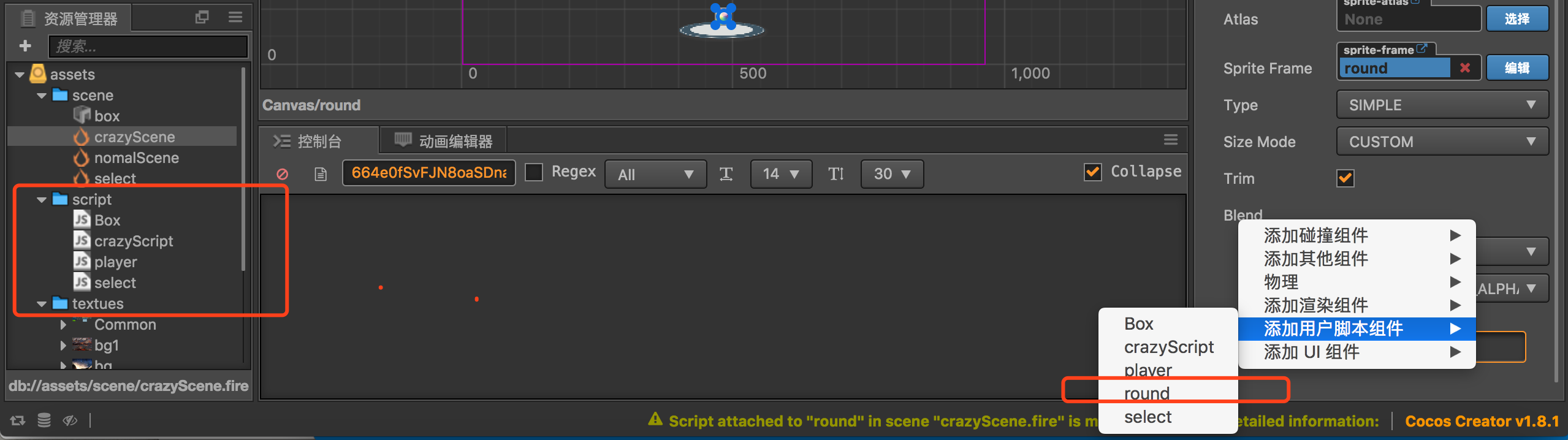Uncheck the Trim checkbox

pyautogui.click(x=1345, y=178)
